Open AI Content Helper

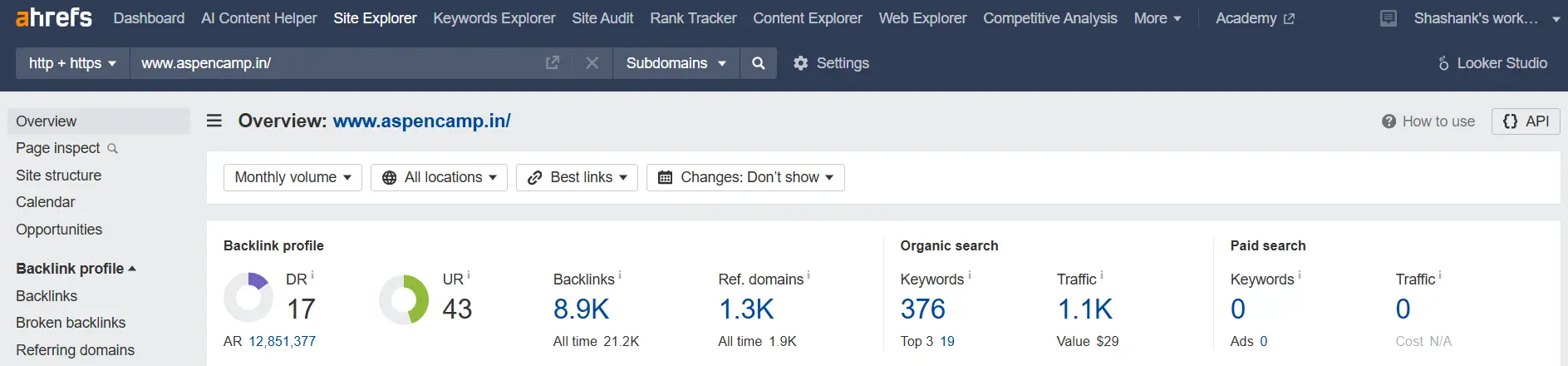259,18
